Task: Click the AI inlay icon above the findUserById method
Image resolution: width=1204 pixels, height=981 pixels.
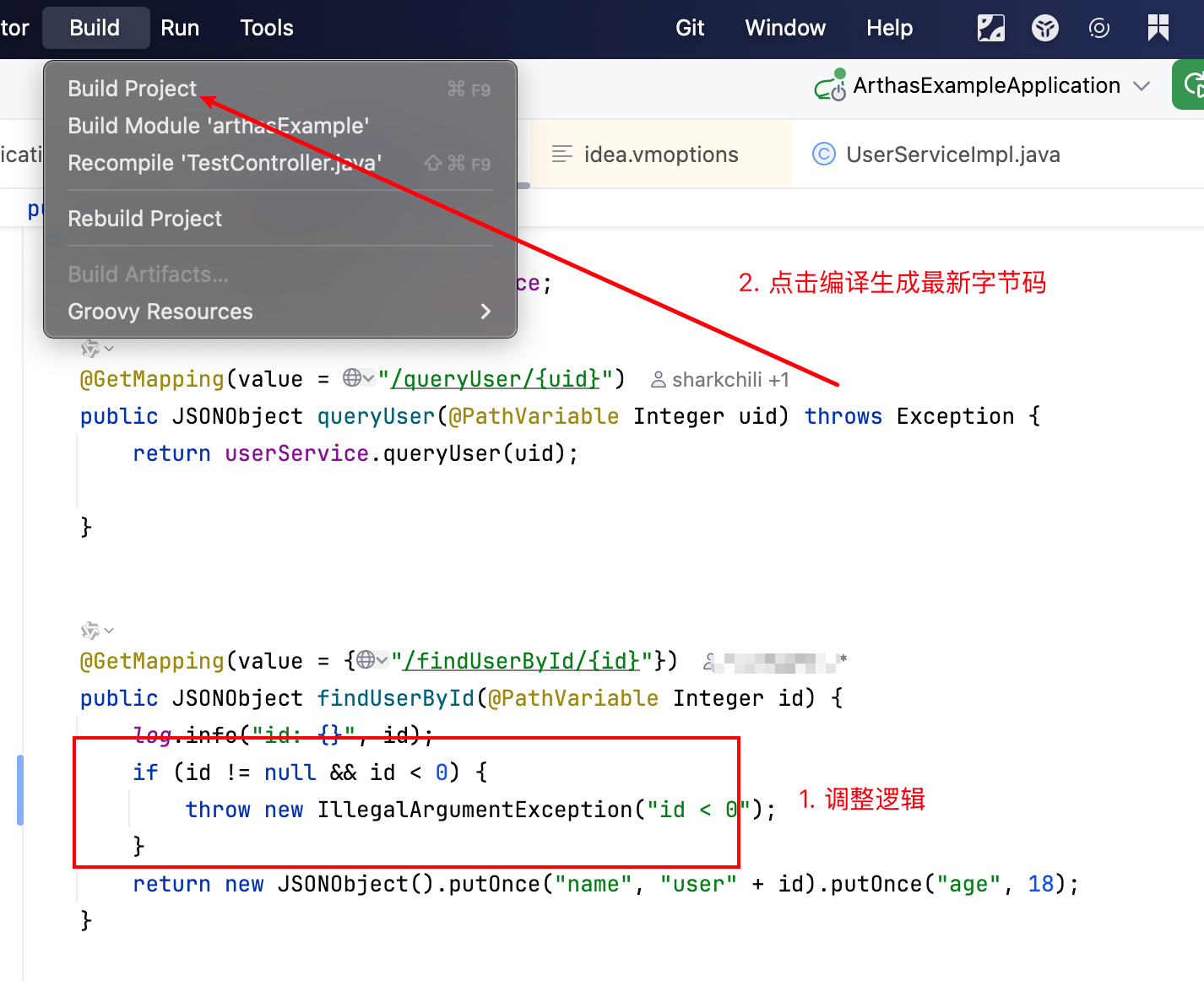Action: coord(89,631)
